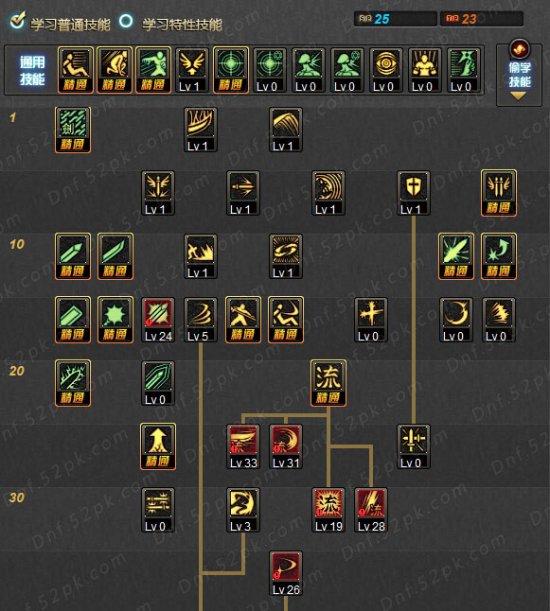Click the Lv 26 crescent skill icon
Screen dimensions: 550x611
tap(286, 573)
